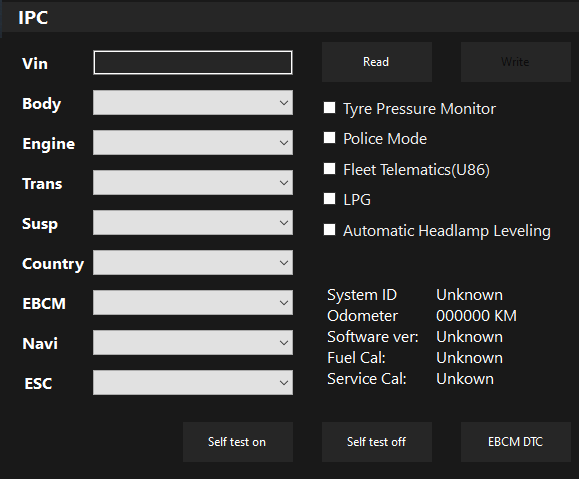Expand the Engine combo box
The image size is (579, 479).
tap(193, 143)
